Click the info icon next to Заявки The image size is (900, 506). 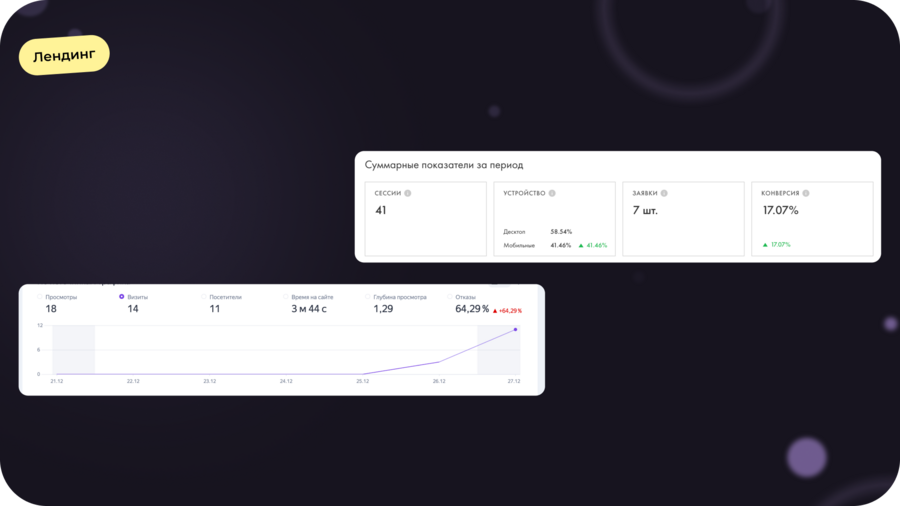(664, 193)
